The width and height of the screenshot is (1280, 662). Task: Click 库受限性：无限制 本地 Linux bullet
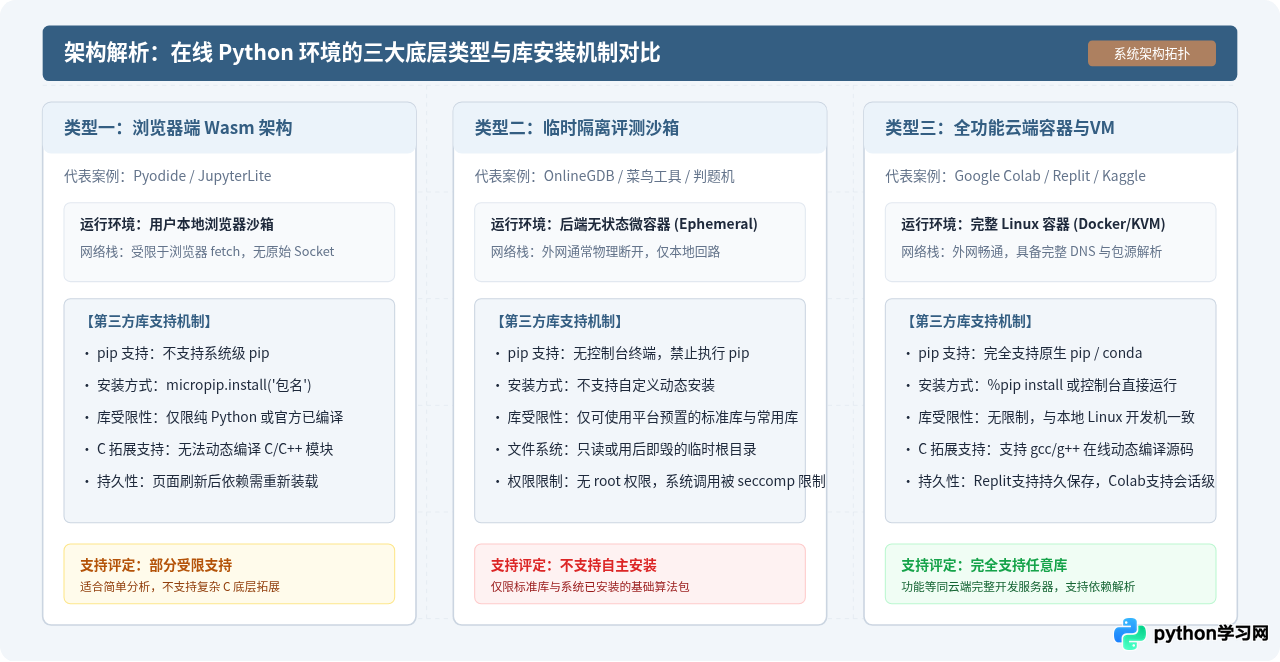coord(1049,417)
